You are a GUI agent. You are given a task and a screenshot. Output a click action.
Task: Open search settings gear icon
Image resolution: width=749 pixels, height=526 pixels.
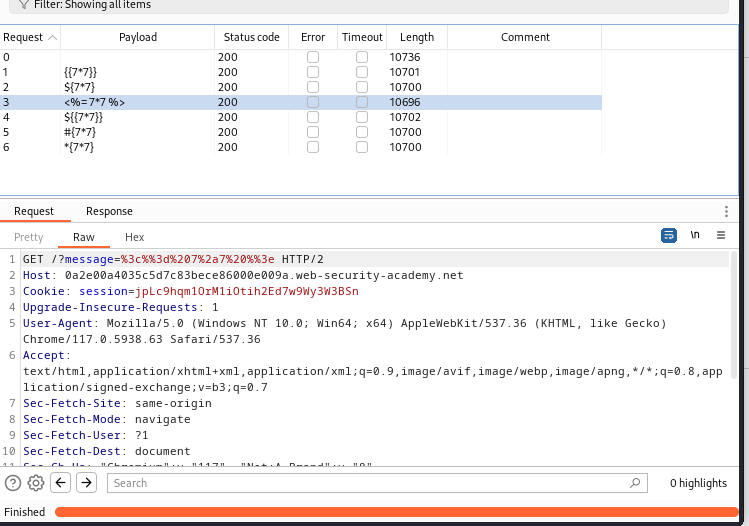click(x=36, y=483)
